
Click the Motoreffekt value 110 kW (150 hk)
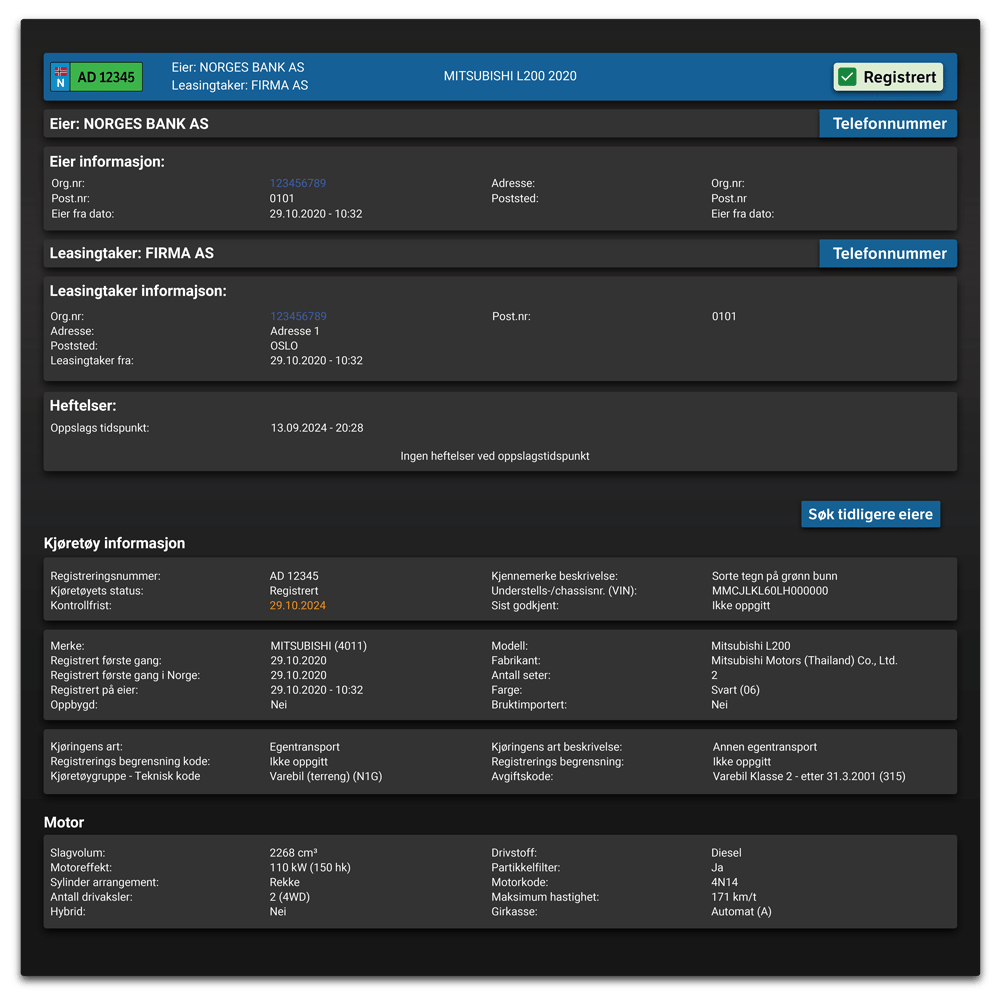point(310,867)
